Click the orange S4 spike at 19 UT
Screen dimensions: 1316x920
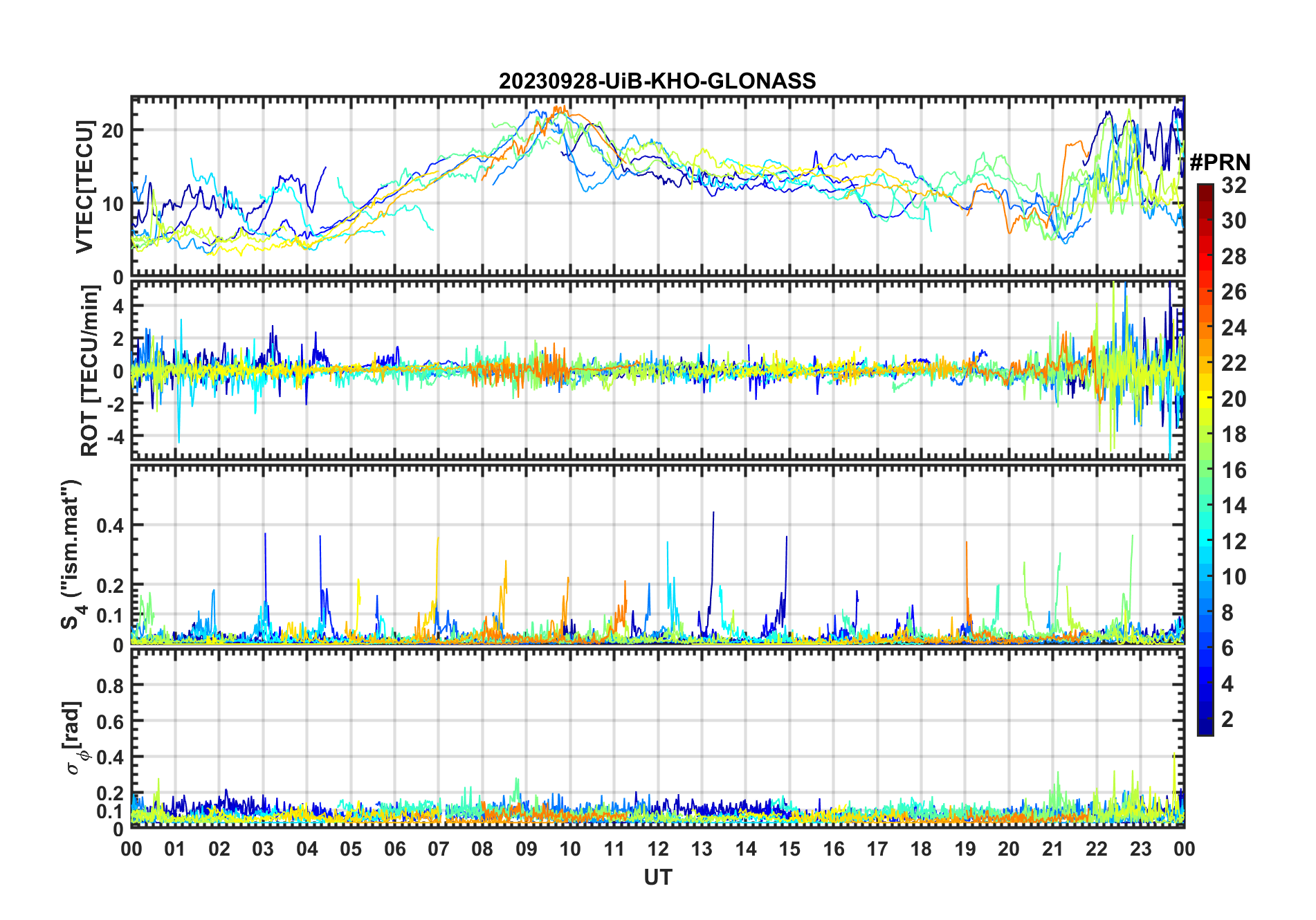coord(966,544)
